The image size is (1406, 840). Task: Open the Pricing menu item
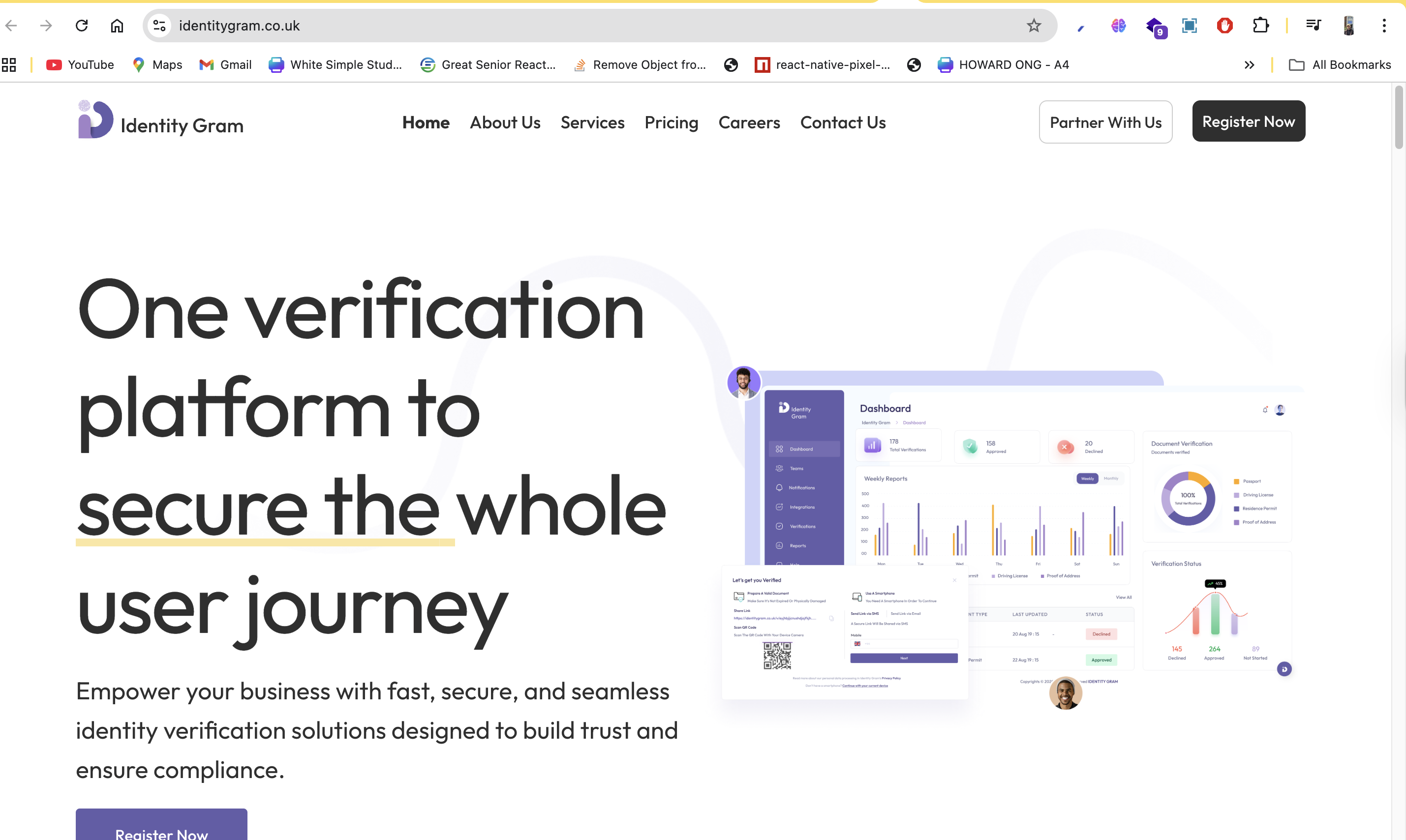(x=672, y=123)
